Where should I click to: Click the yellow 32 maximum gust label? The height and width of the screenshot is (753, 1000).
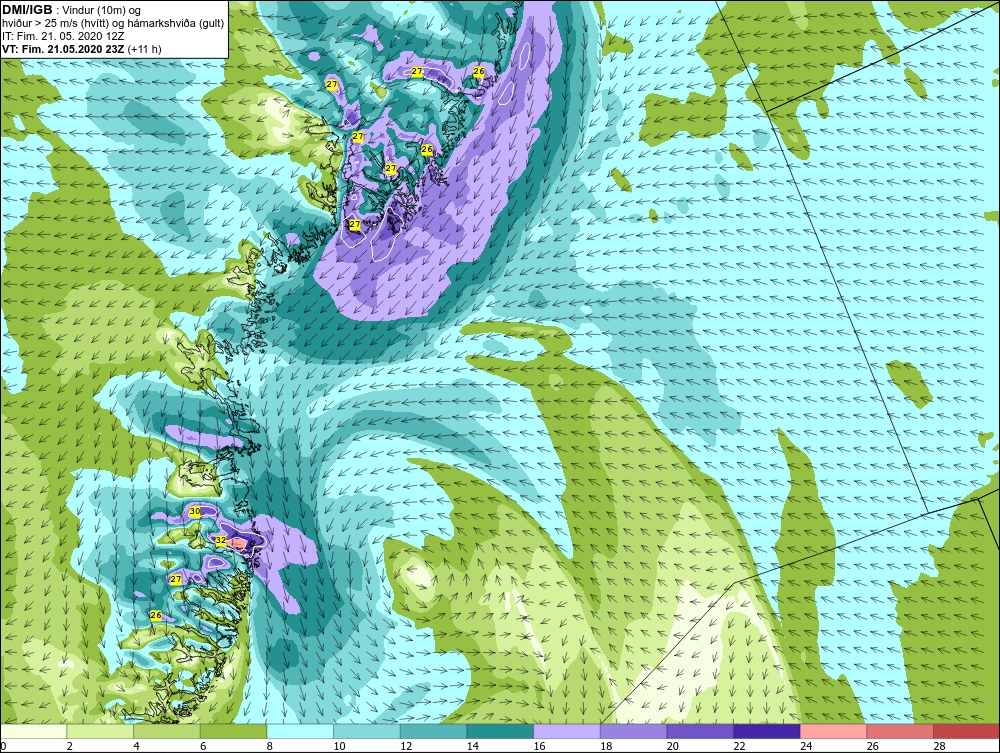pyautogui.click(x=221, y=540)
